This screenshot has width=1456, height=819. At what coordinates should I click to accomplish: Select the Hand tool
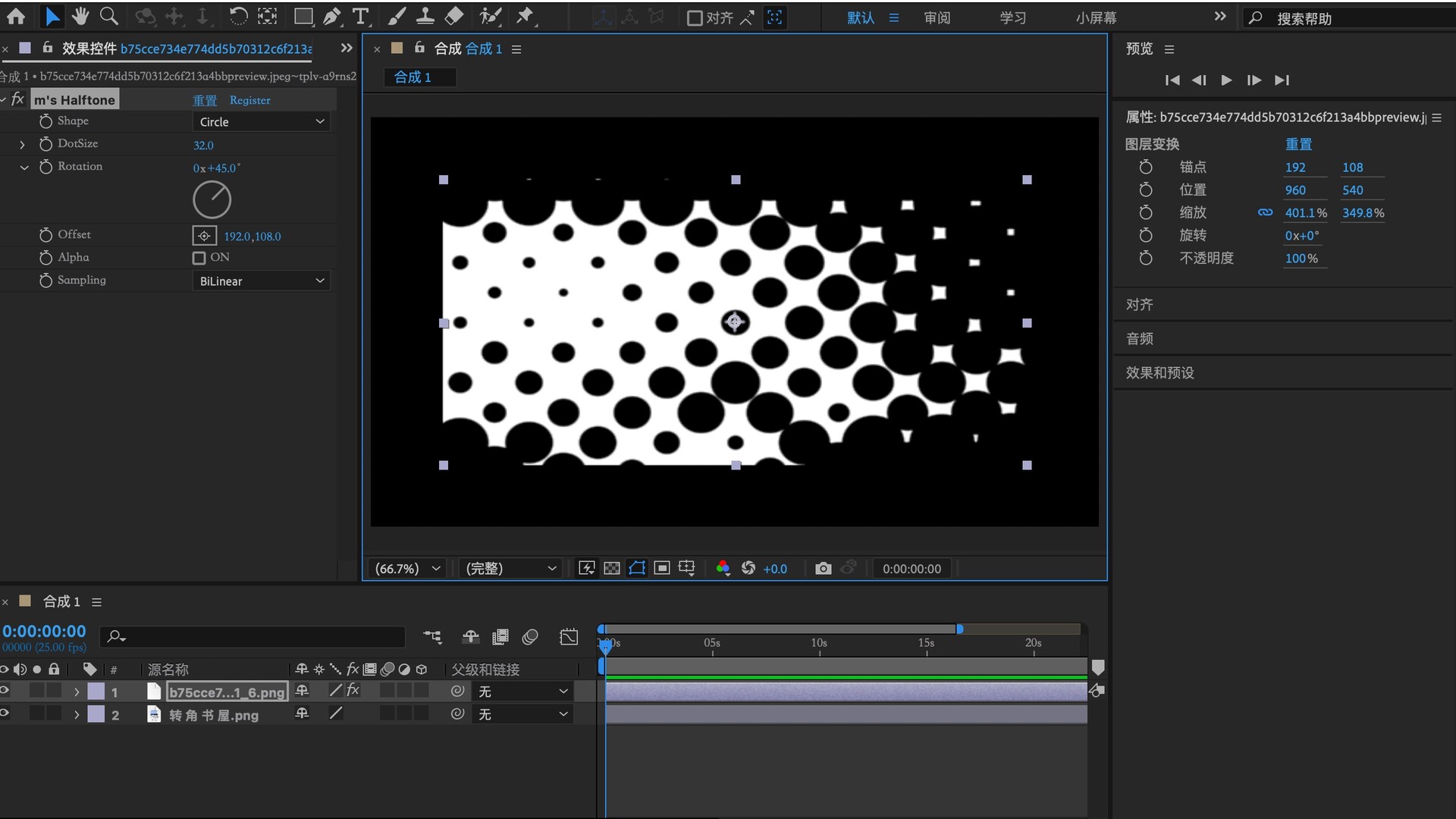click(80, 17)
